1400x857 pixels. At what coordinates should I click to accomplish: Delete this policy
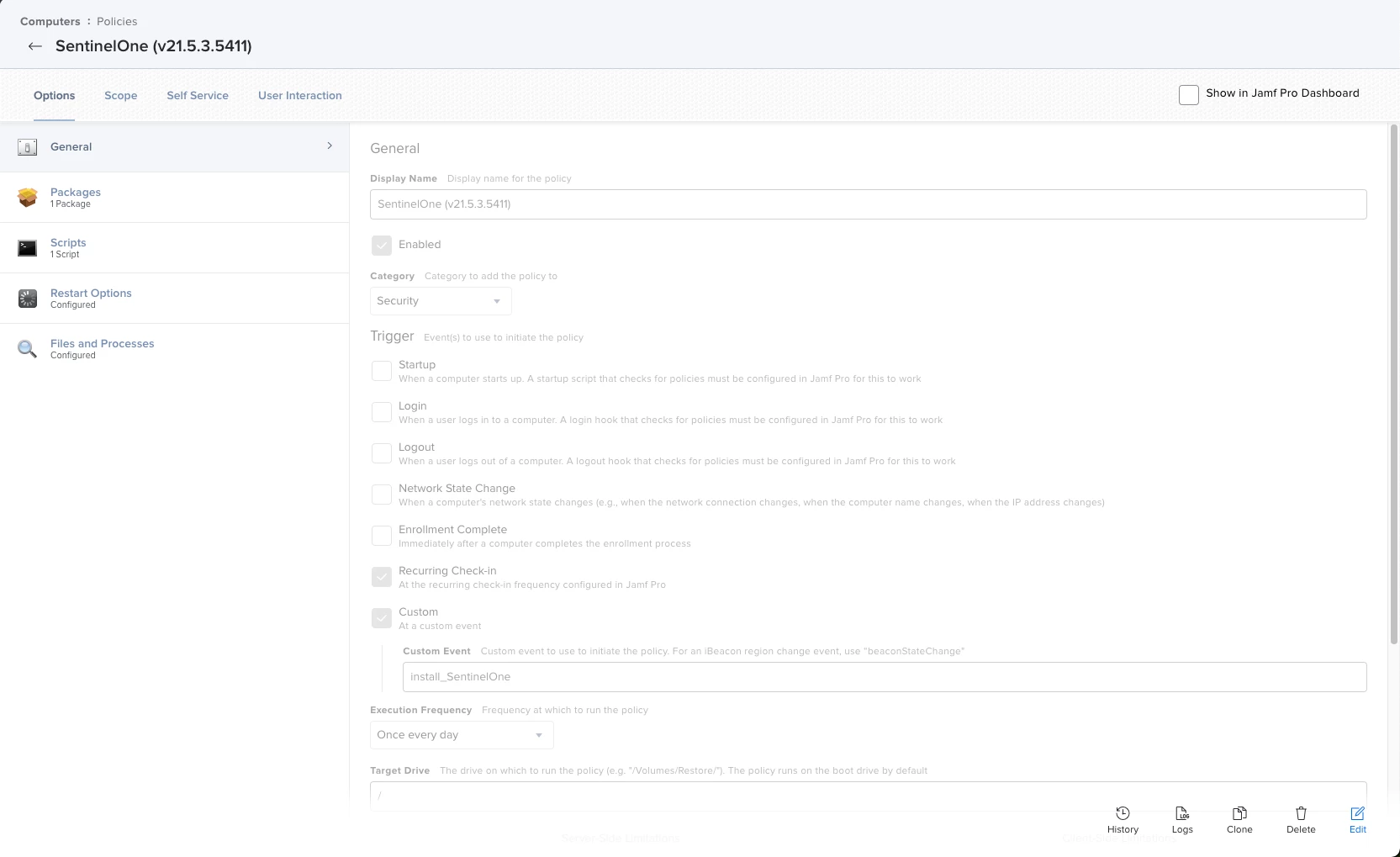1301,820
